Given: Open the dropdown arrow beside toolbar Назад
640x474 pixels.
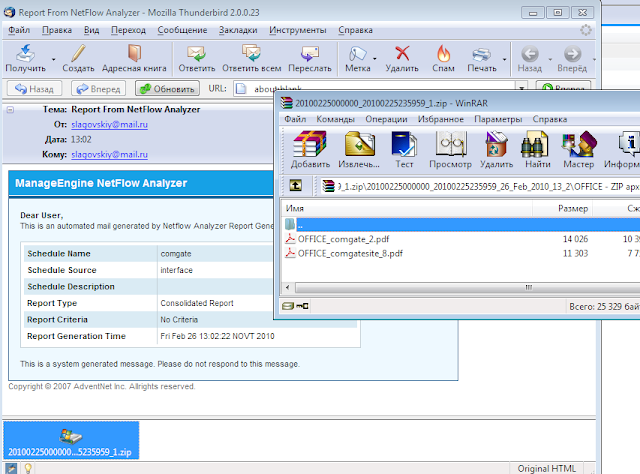Looking at the screenshot, I should tap(550, 60).
